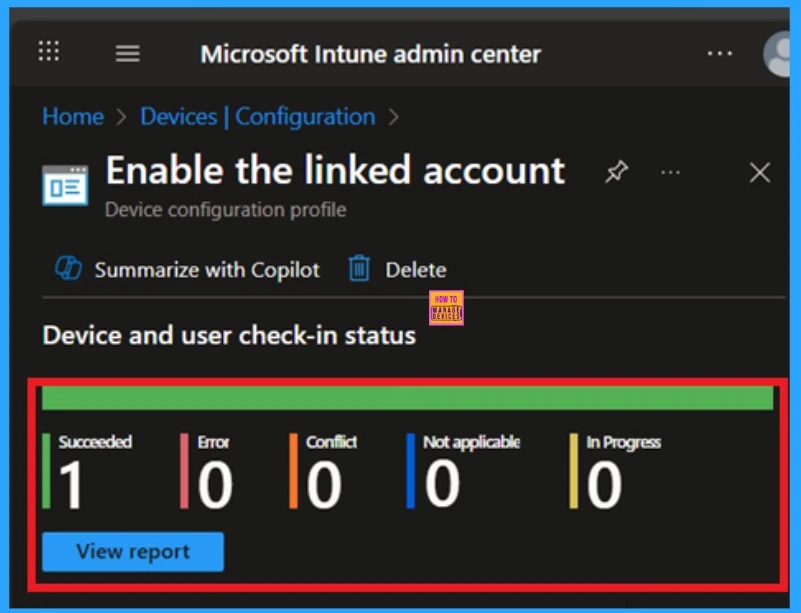Click the Device and user check-in status heading
The height and width of the screenshot is (613, 801).
tap(229, 336)
